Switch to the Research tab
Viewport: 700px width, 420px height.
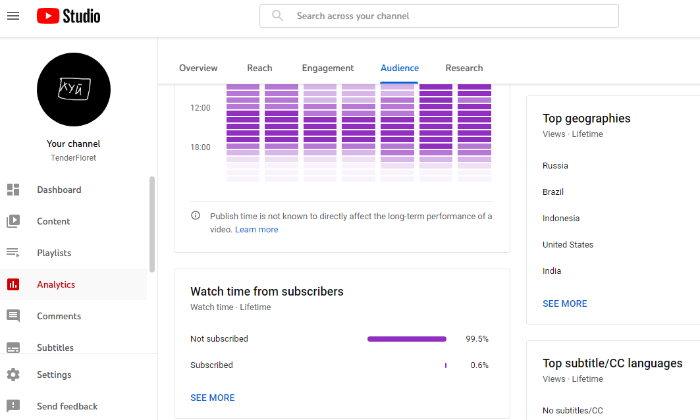coord(464,68)
